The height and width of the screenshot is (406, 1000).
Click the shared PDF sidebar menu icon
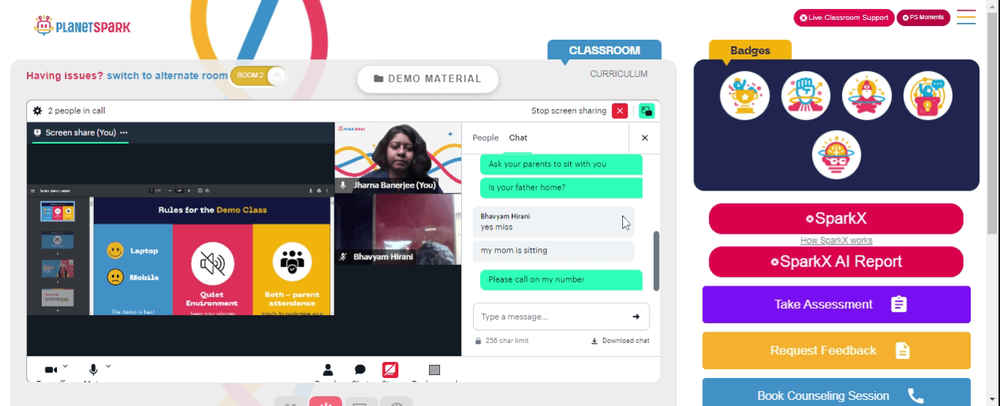33,191
